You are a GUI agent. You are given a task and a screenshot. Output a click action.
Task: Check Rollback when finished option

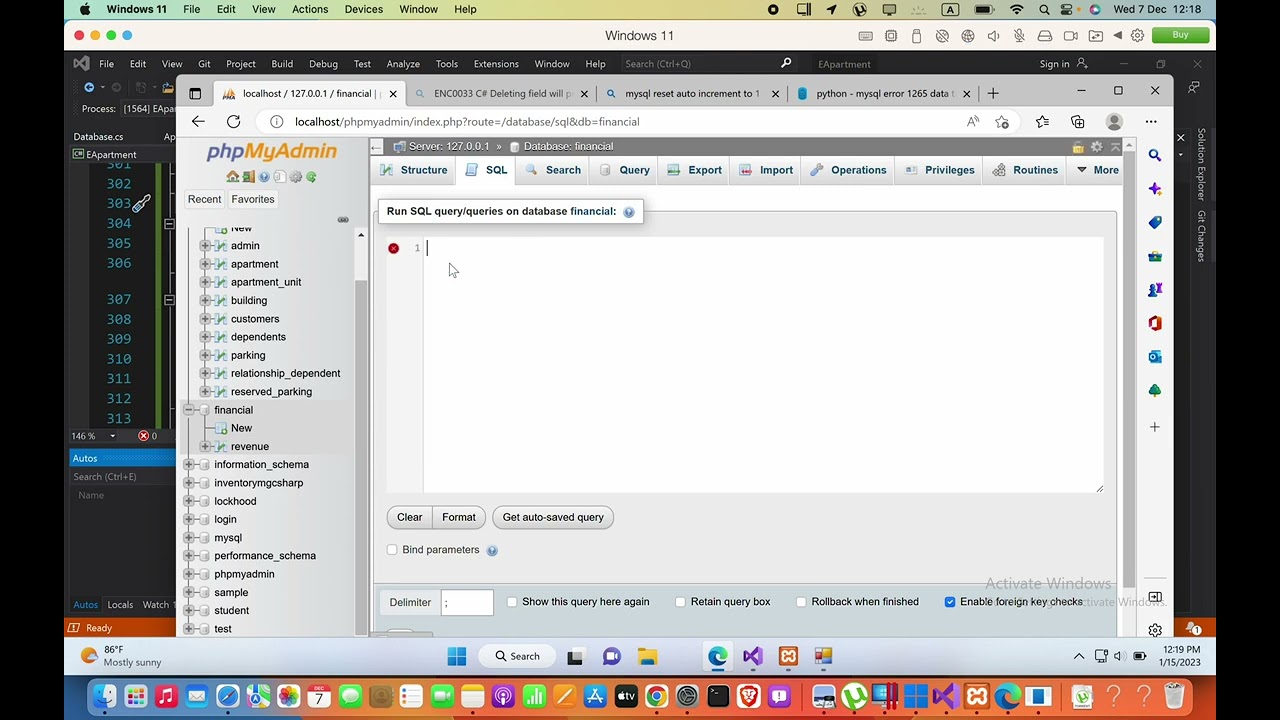(x=802, y=602)
